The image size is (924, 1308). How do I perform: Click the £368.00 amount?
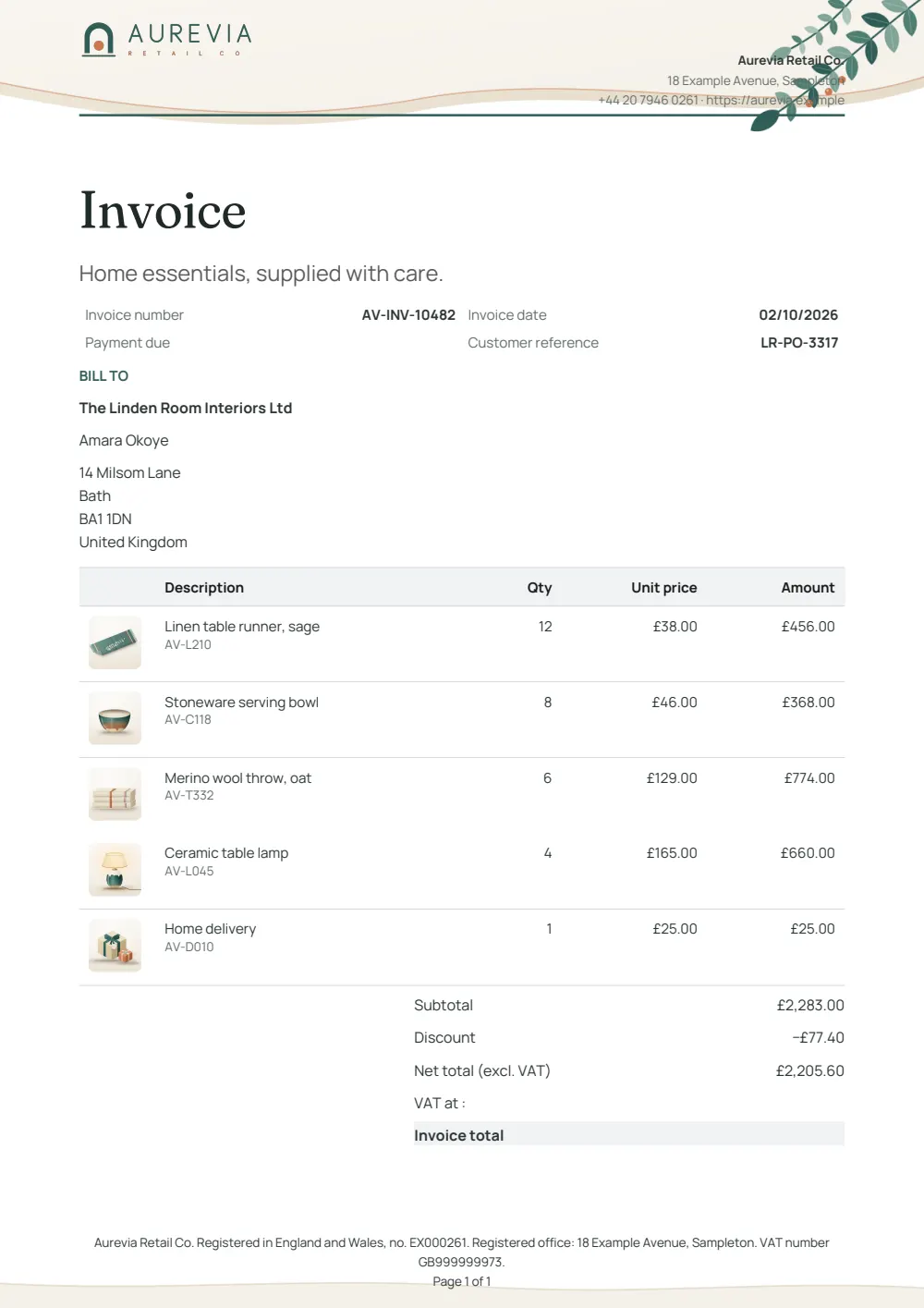[x=808, y=703]
